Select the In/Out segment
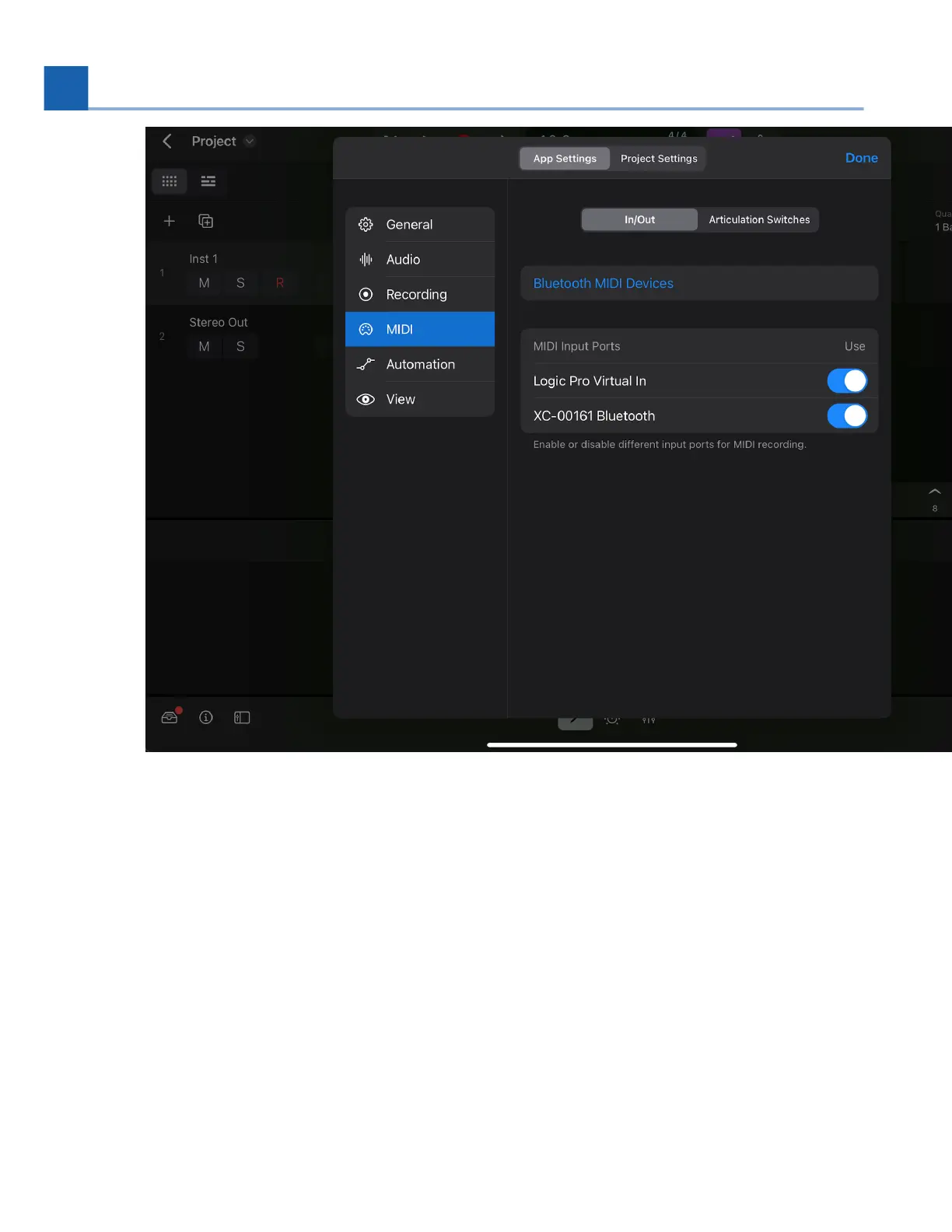The width and height of the screenshot is (952, 1232). point(639,220)
